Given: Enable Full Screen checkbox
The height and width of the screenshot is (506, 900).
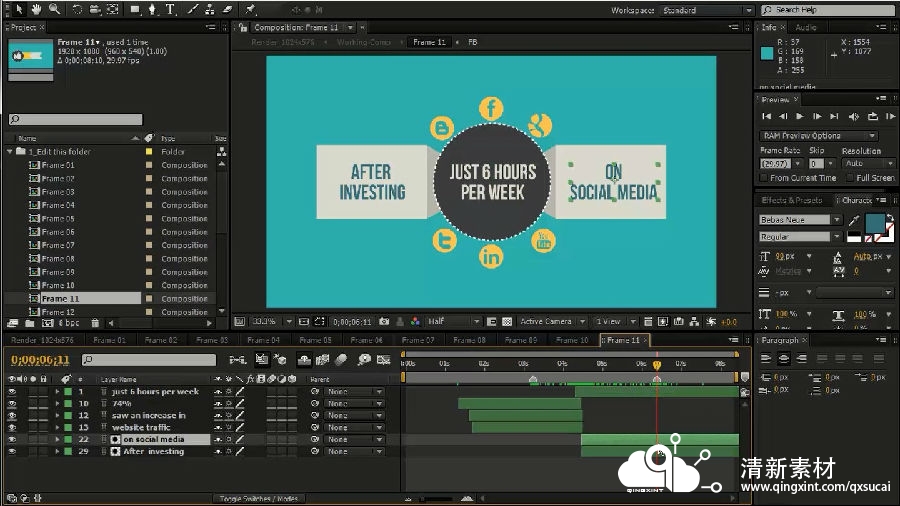Looking at the screenshot, I should pyautogui.click(x=850, y=178).
